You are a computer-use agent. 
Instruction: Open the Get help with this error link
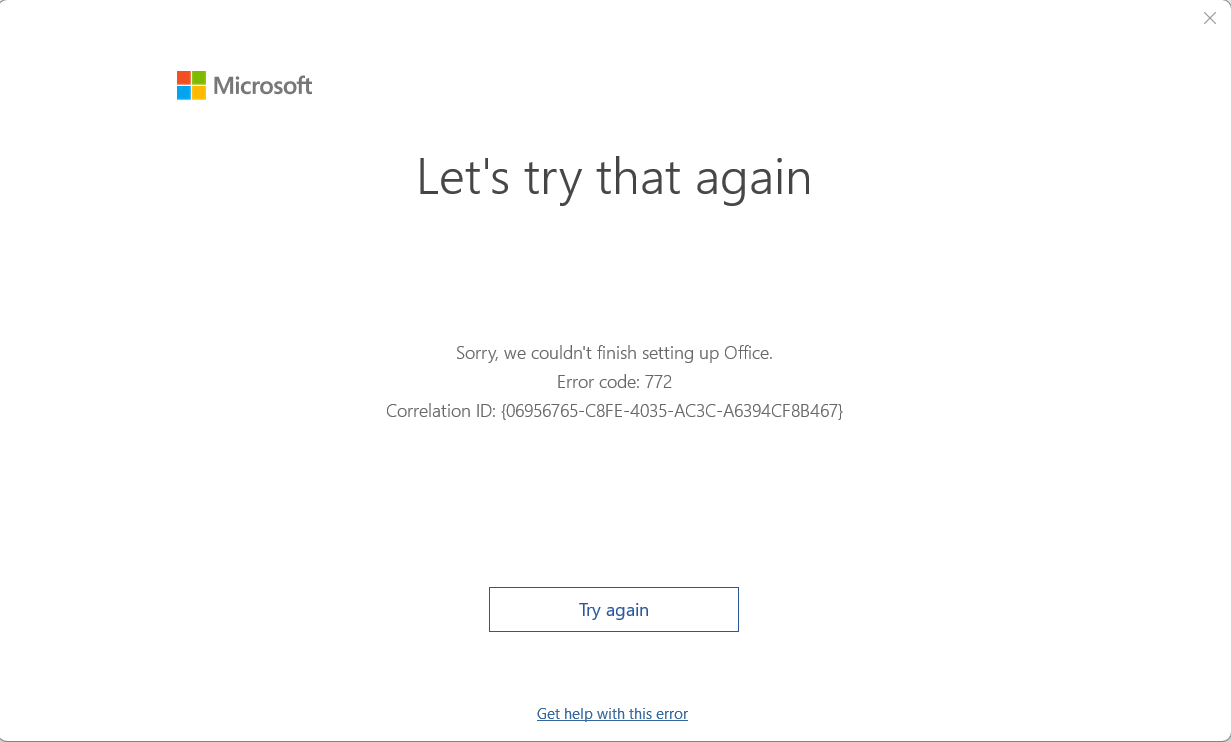[x=612, y=713]
